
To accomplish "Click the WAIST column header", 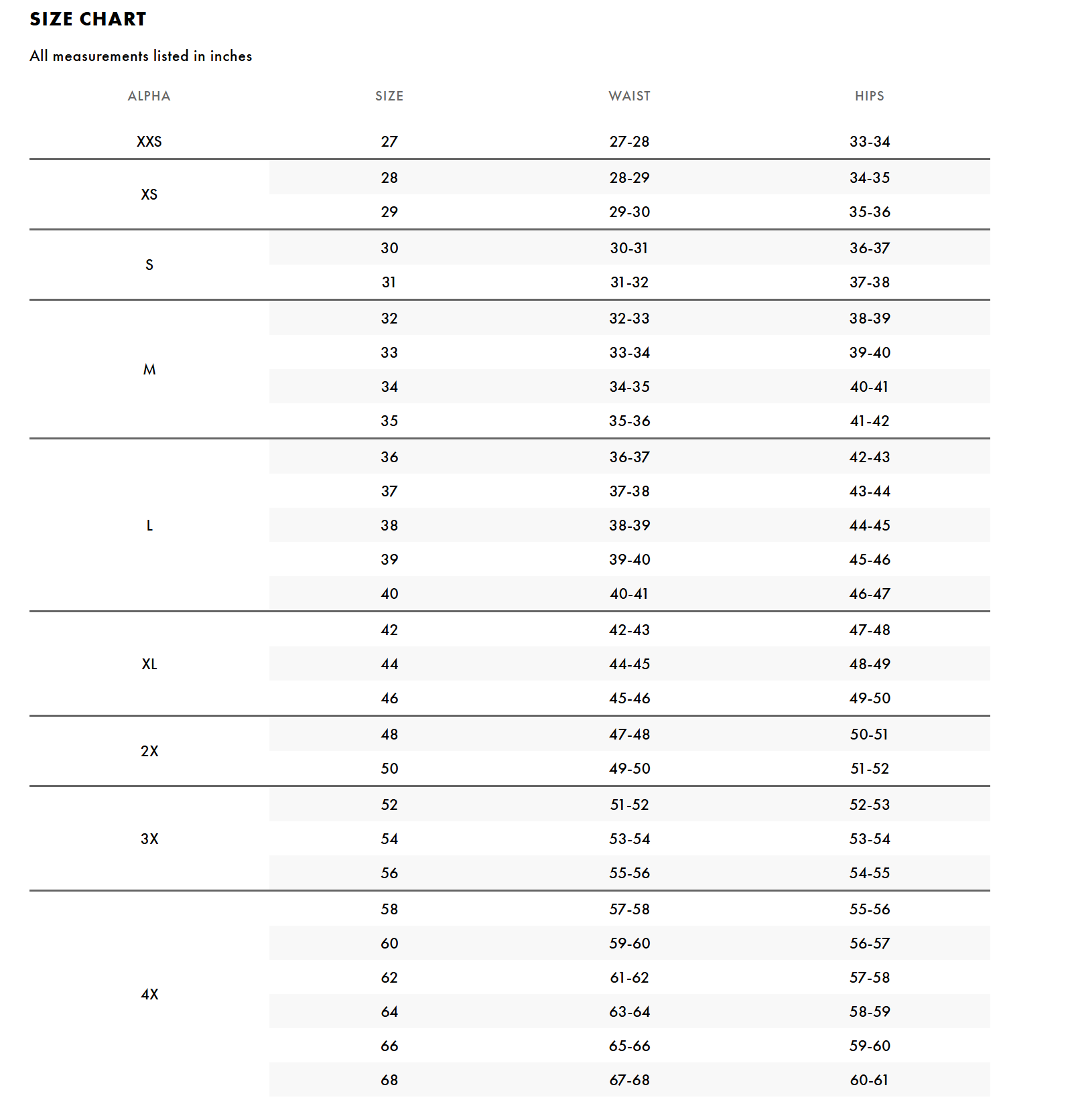I will click(629, 96).
